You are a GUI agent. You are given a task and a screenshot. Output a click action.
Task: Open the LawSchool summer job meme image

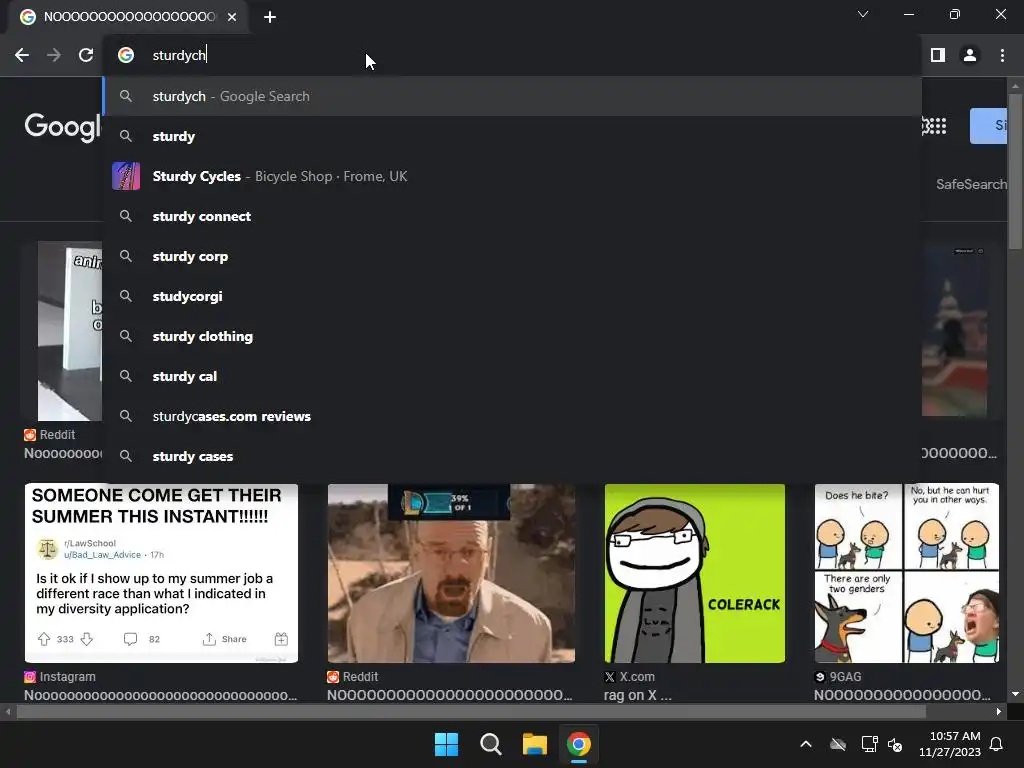[161, 573]
